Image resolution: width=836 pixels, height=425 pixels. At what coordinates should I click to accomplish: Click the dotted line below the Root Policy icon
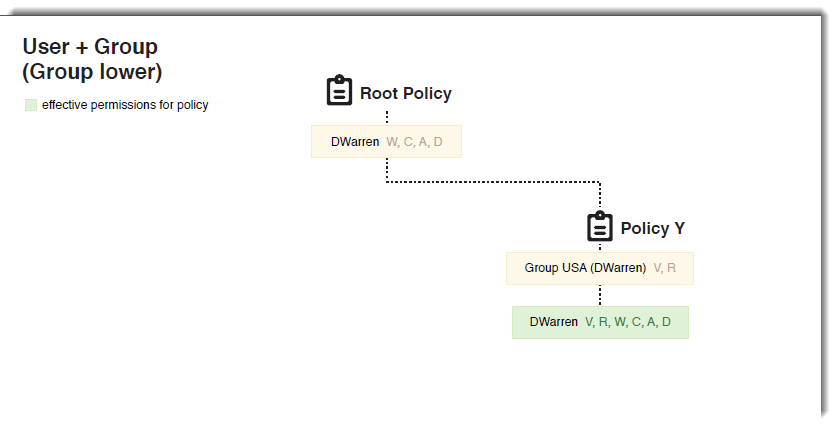[x=387, y=117]
